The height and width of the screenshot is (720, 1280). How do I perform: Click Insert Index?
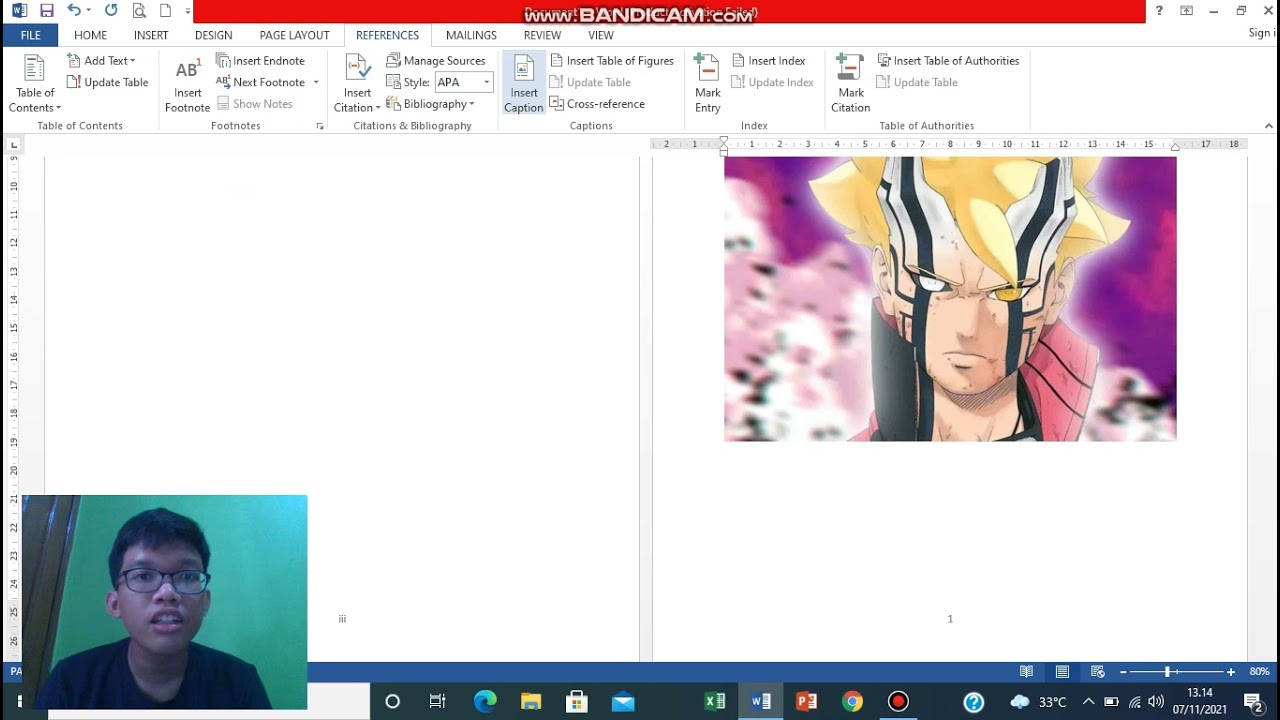pyautogui.click(x=768, y=61)
